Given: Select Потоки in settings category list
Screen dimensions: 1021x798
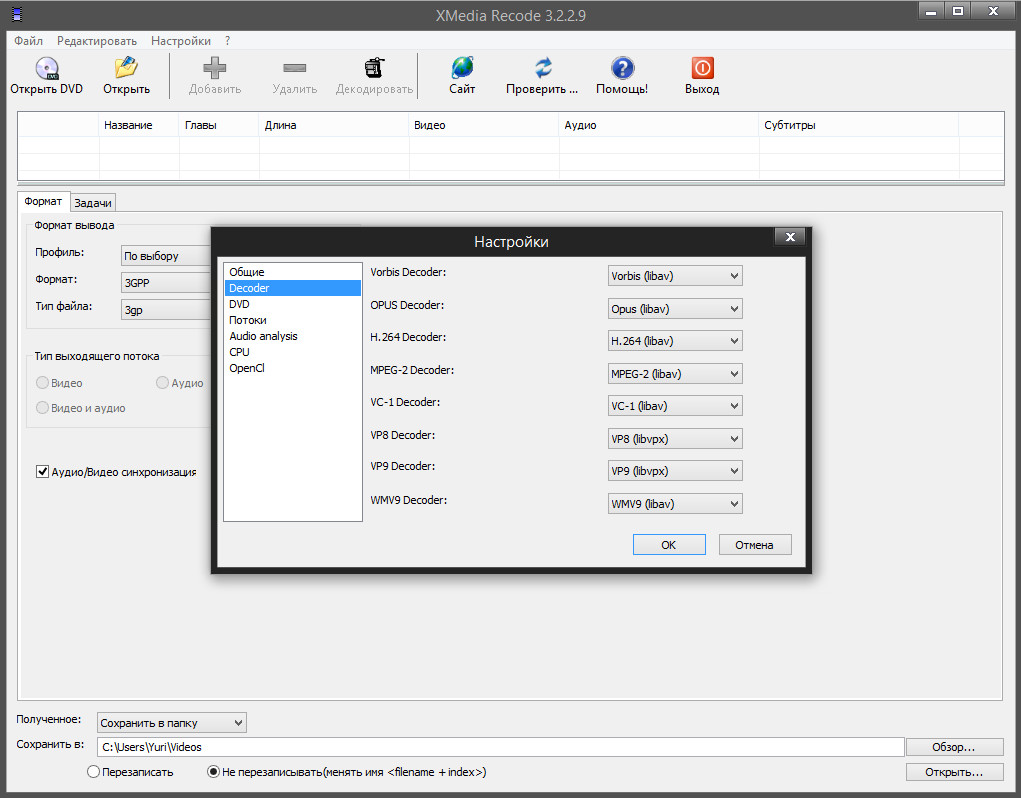Looking at the screenshot, I should (293, 320).
